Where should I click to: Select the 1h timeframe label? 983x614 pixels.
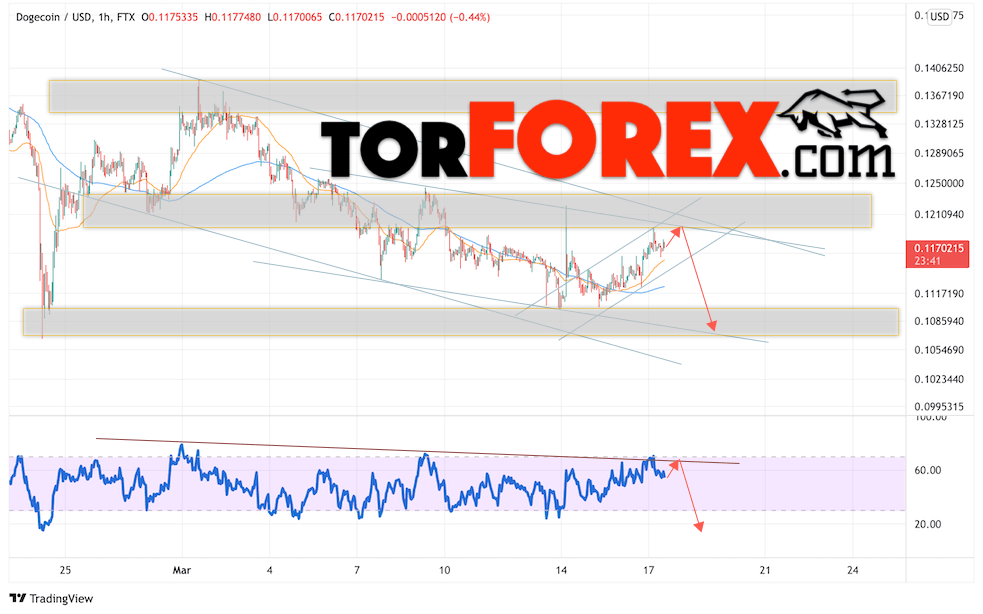click(104, 18)
